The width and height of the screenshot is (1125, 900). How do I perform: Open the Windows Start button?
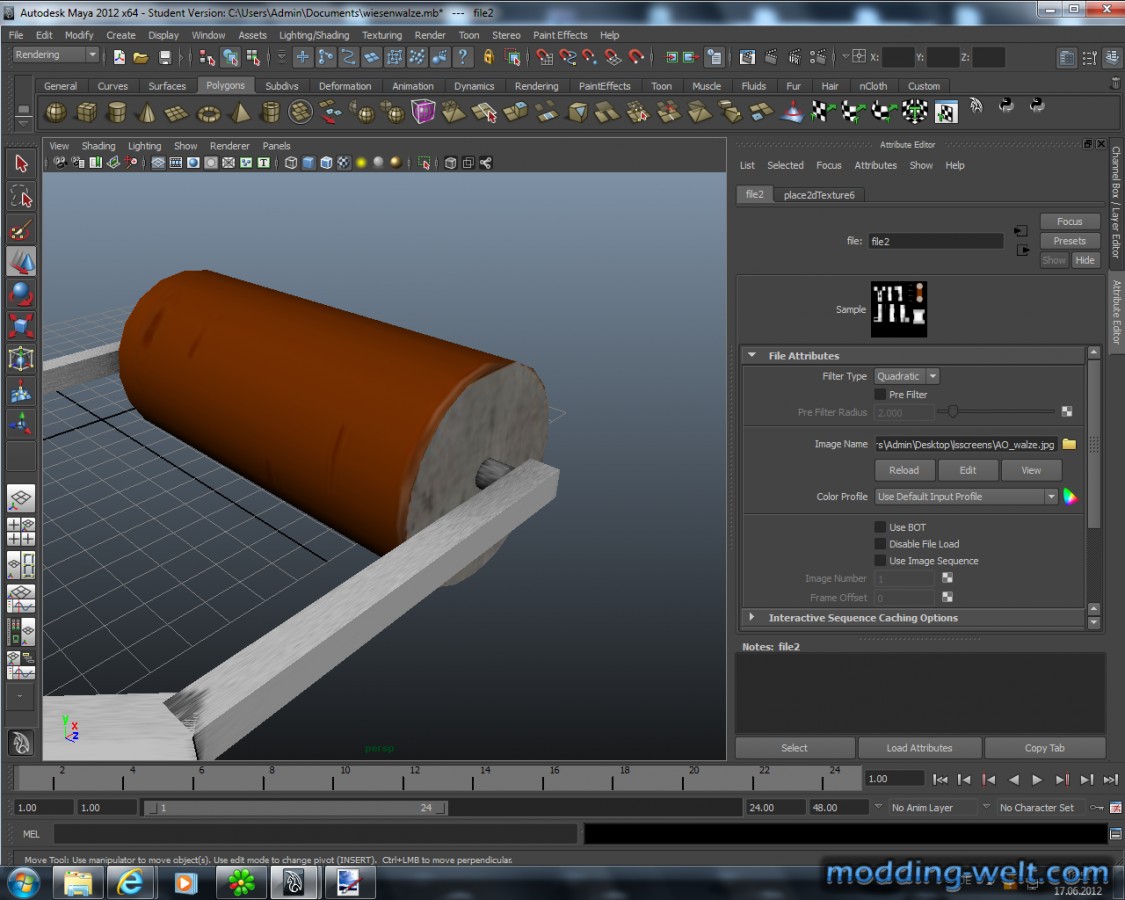[24, 882]
